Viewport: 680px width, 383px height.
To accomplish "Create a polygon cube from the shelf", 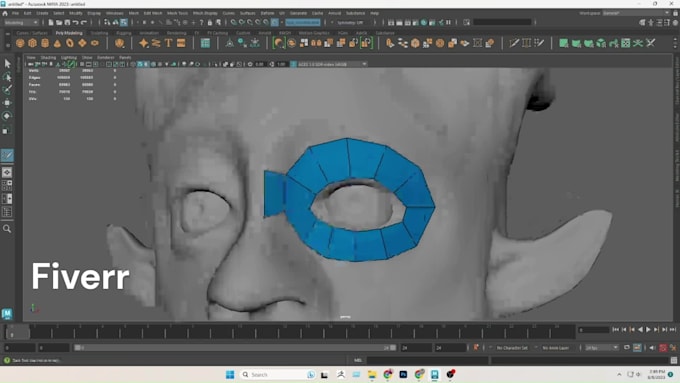I will point(33,43).
